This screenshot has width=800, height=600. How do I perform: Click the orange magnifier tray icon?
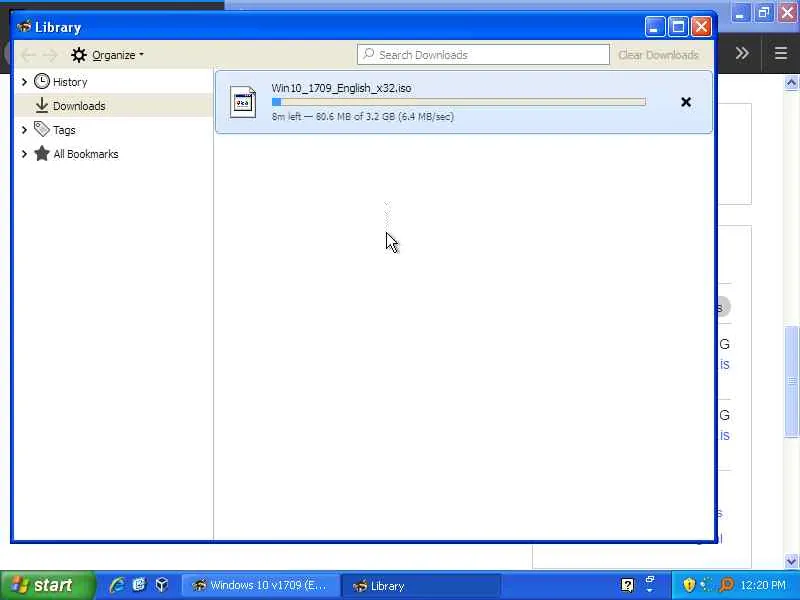(x=727, y=585)
